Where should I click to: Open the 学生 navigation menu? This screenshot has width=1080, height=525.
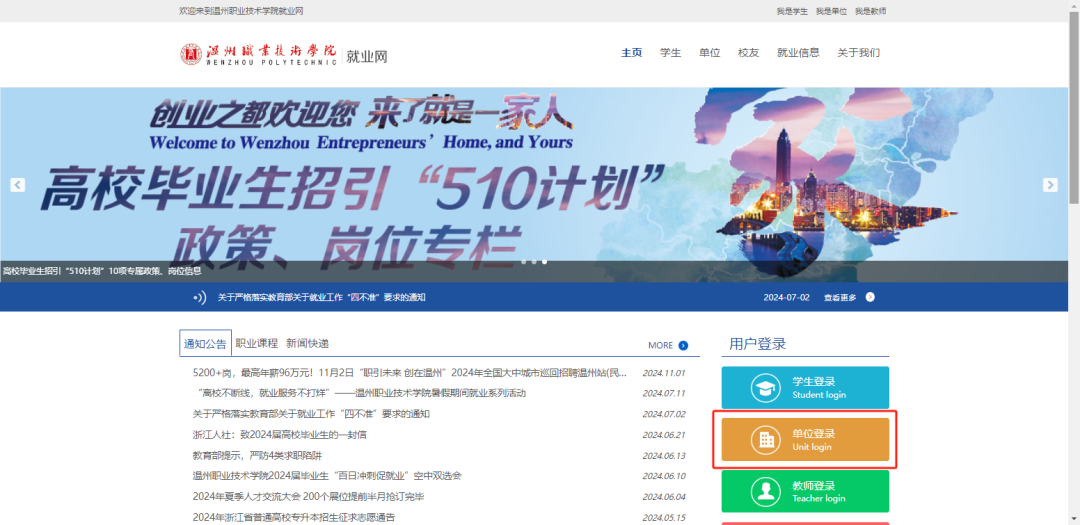tap(670, 53)
